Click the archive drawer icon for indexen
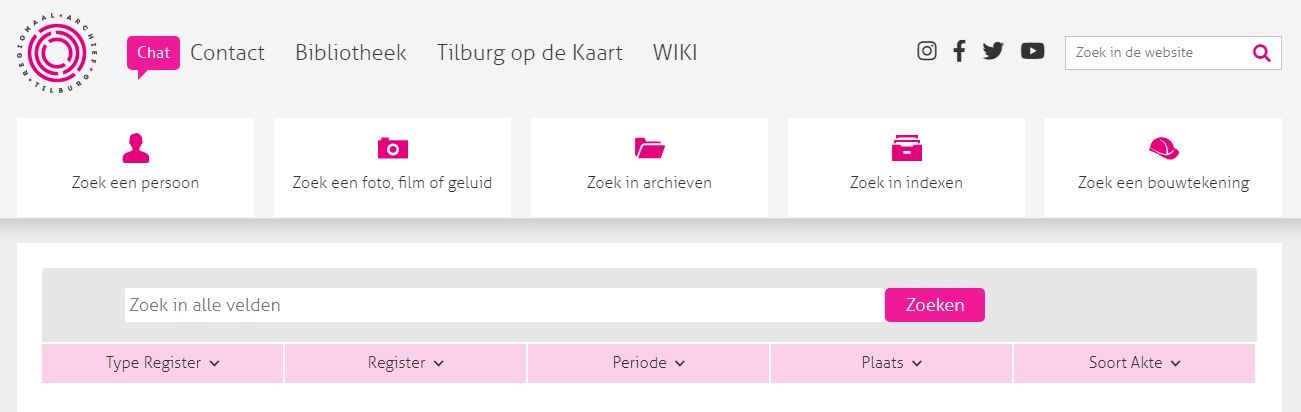The height and width of the screenshot is (412, 1301). [907, 148]
